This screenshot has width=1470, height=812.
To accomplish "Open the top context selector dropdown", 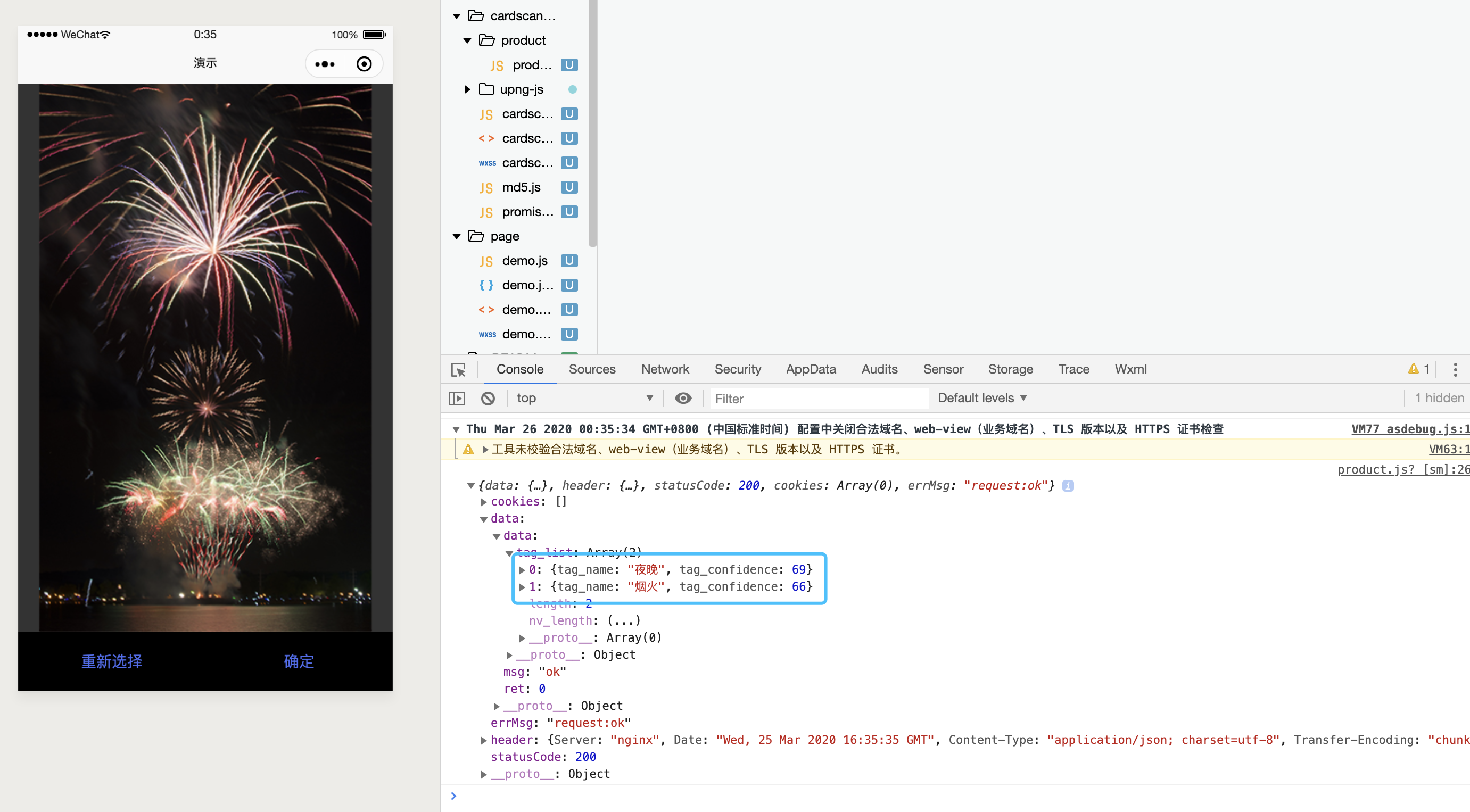I will [x=583, y=399].
